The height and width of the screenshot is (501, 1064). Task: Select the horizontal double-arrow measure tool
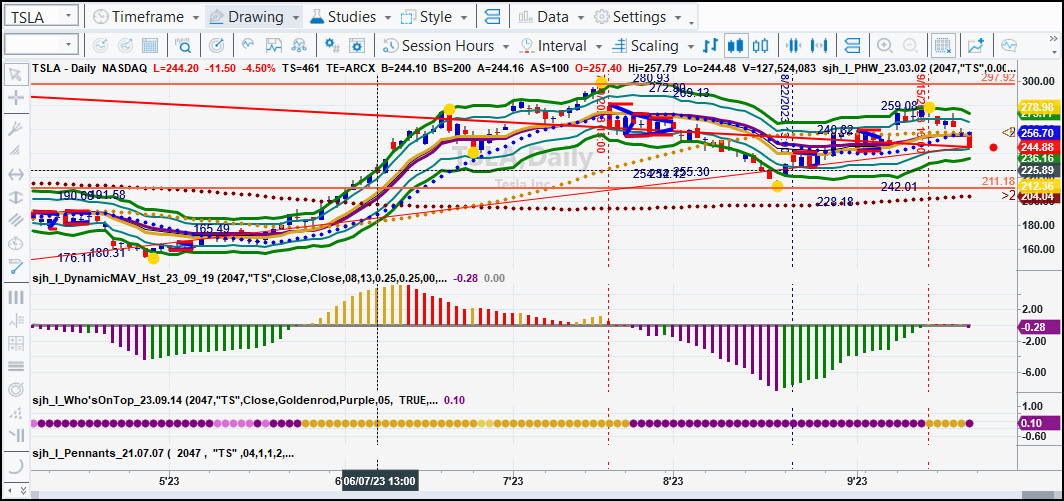tap(16, 174)
